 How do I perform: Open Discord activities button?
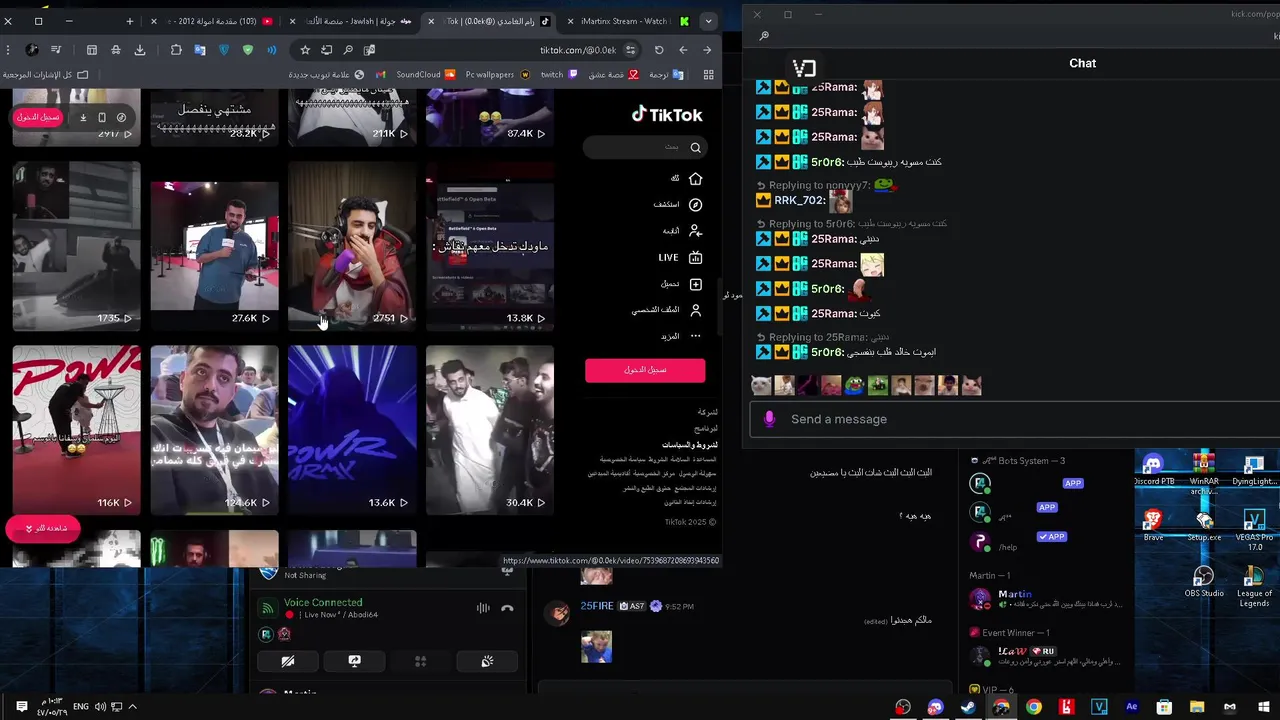pyautogui.click(x=421, y=661)
